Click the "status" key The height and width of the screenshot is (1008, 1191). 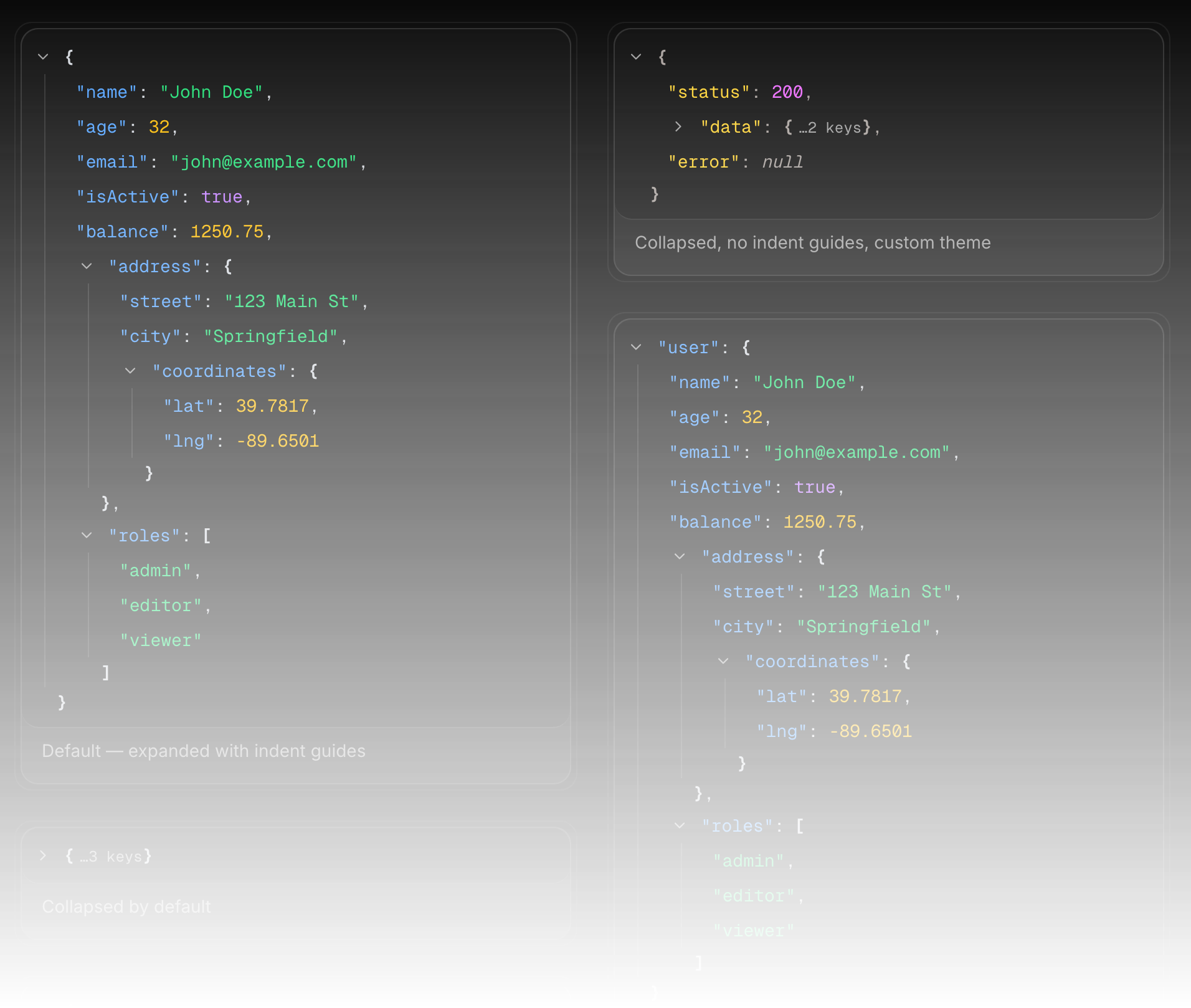[x=709, y=92]
